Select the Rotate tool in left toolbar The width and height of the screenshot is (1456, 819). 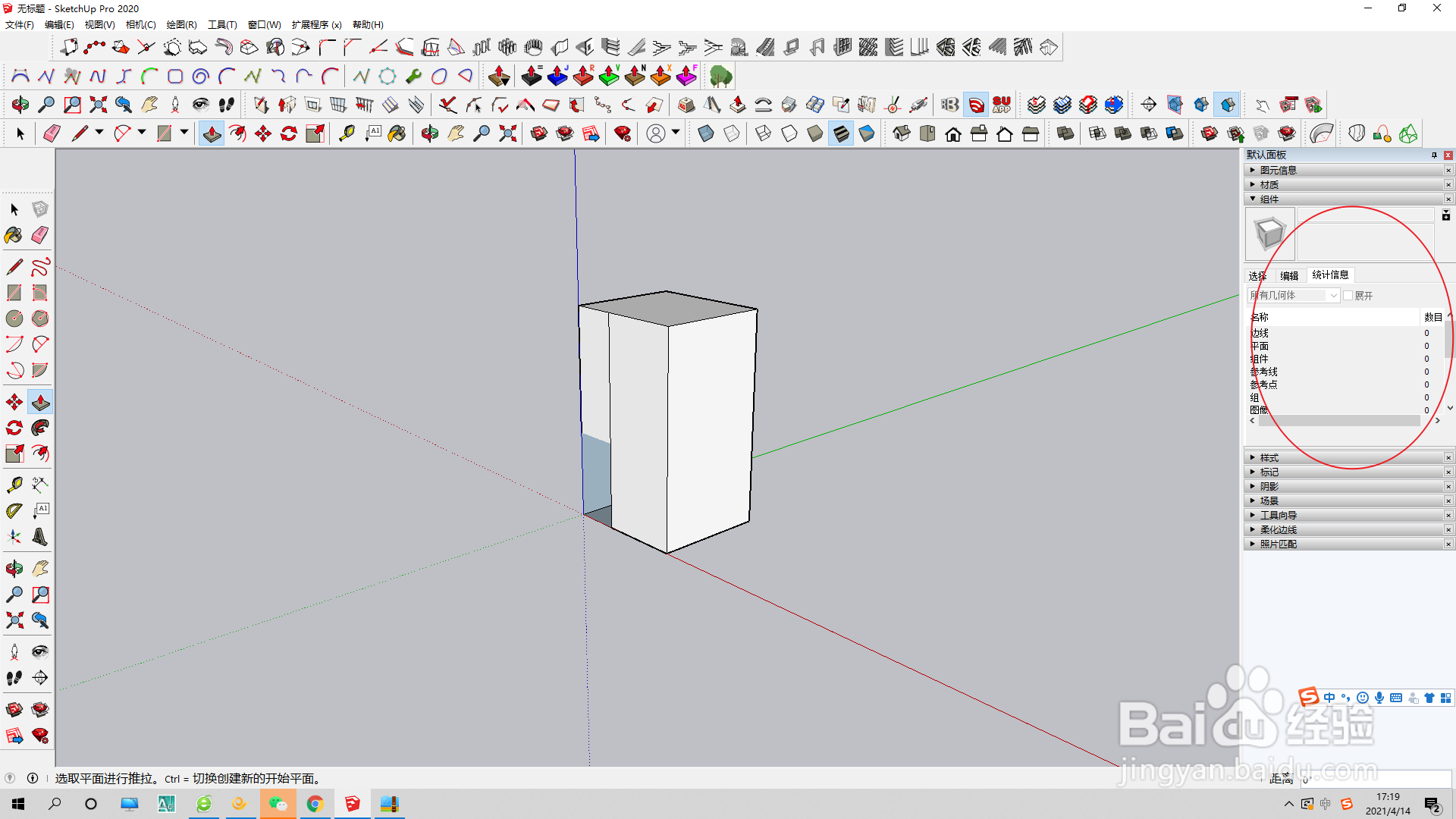tap(14, 428)
